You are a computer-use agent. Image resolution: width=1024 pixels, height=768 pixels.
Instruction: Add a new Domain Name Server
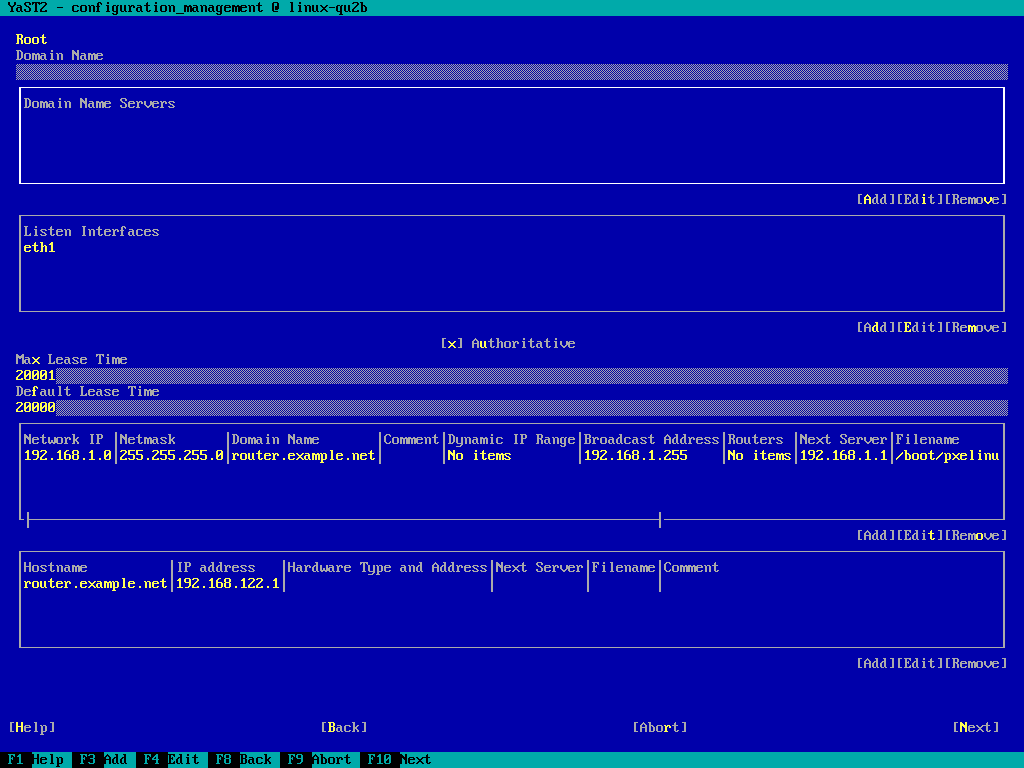point(876,199)
